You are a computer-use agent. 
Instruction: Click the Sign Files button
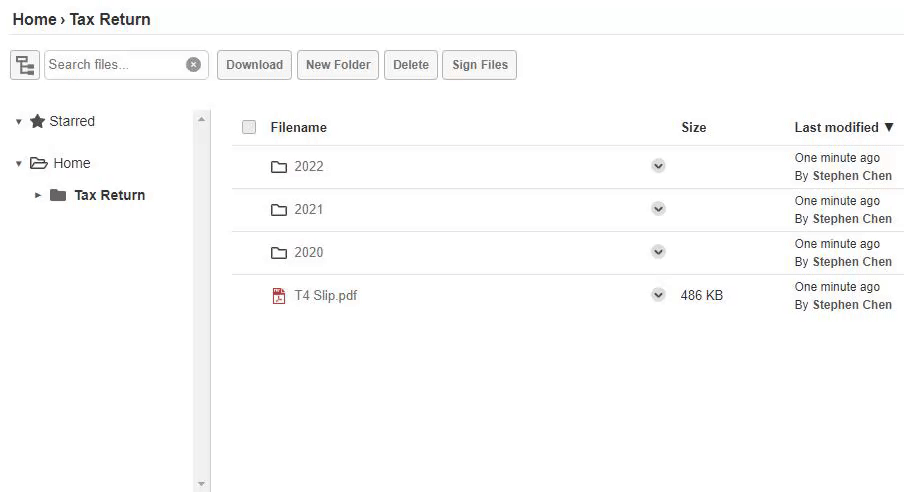pyautogui.click(x=480, y=65)
